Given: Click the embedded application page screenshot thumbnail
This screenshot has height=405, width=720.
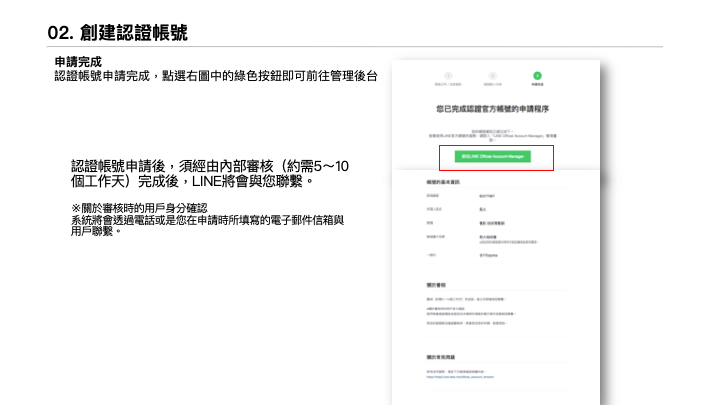Looking at the screenshot, I should 497,240.
